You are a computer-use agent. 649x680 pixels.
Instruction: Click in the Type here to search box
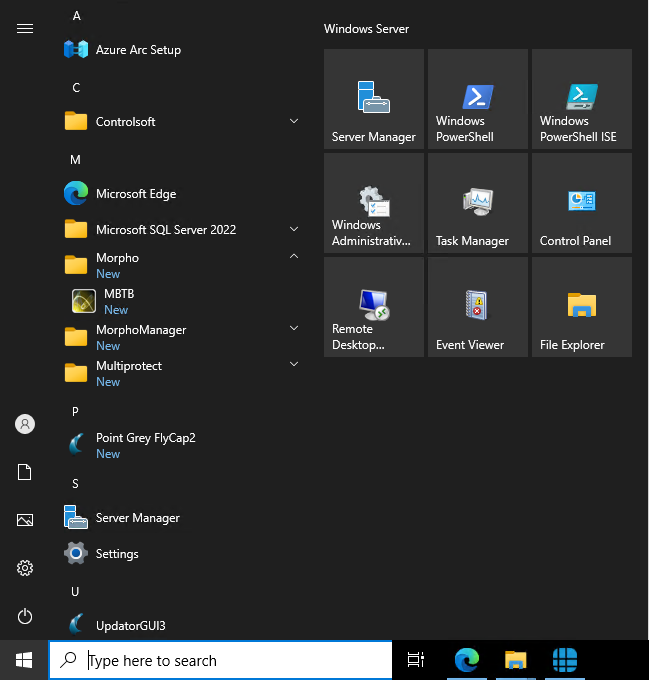point(220,660)
